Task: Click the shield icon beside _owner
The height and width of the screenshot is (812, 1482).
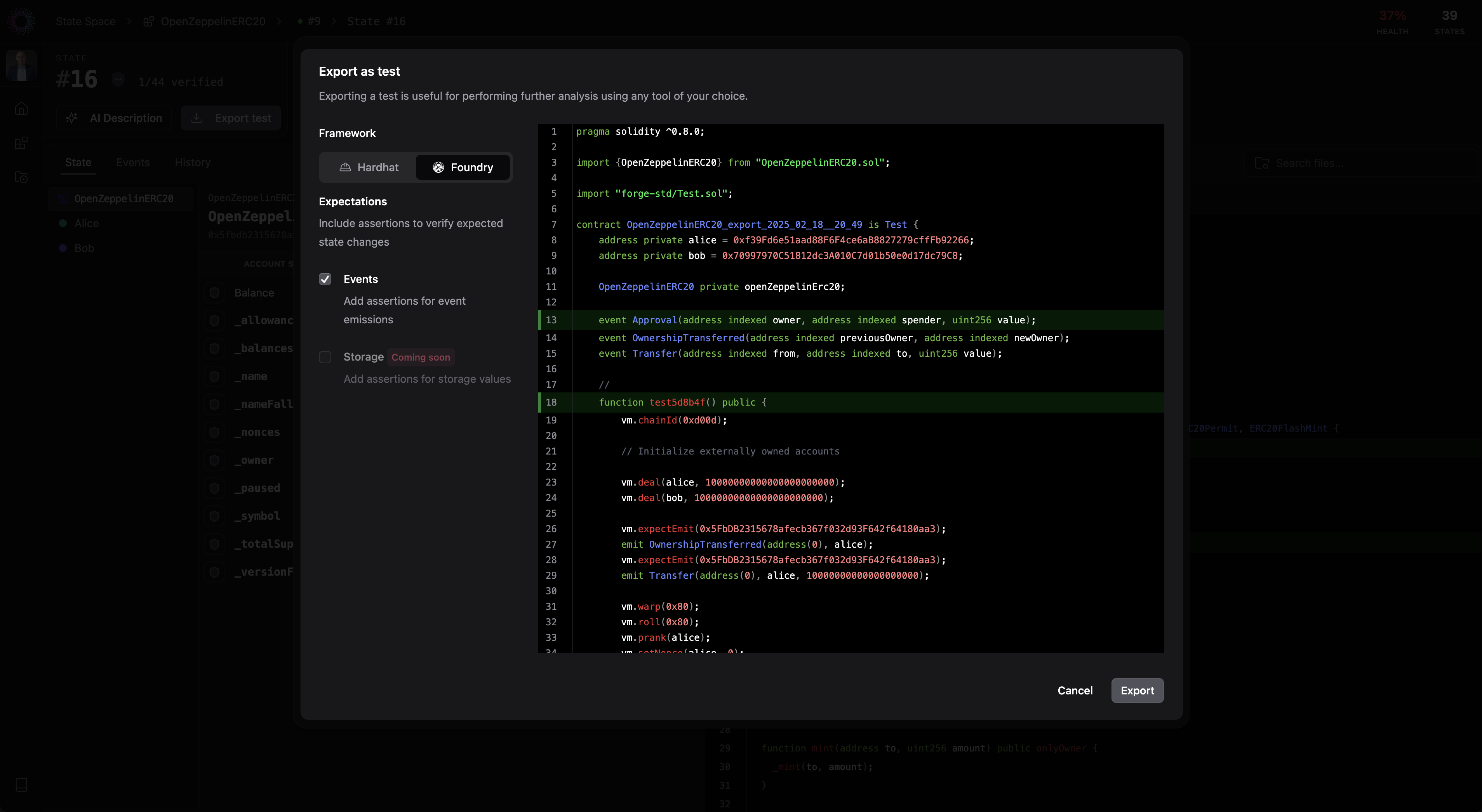Action: coord(214,460)
